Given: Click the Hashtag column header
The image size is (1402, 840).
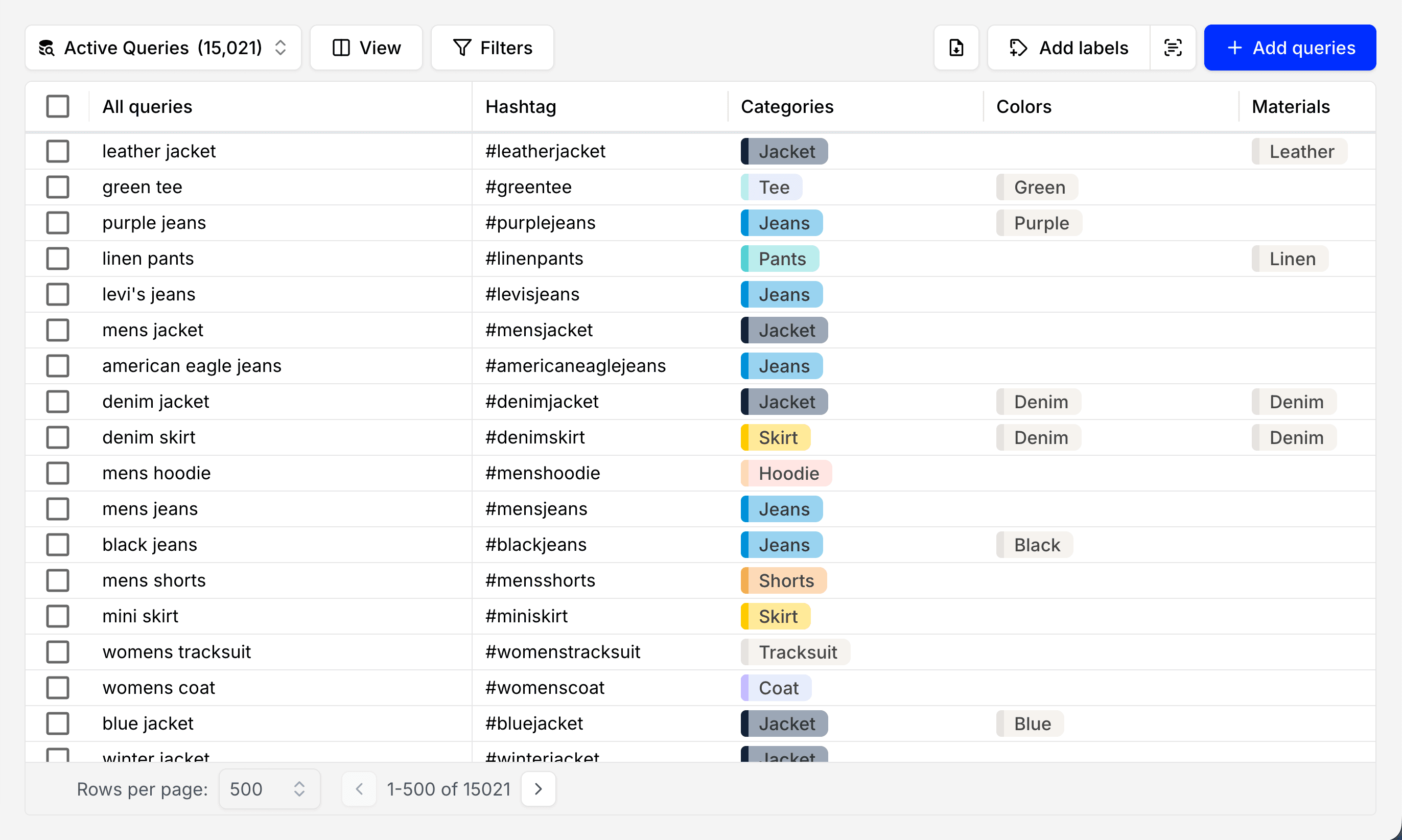Looking at the screenshot, I should click(x=521, y=106).
